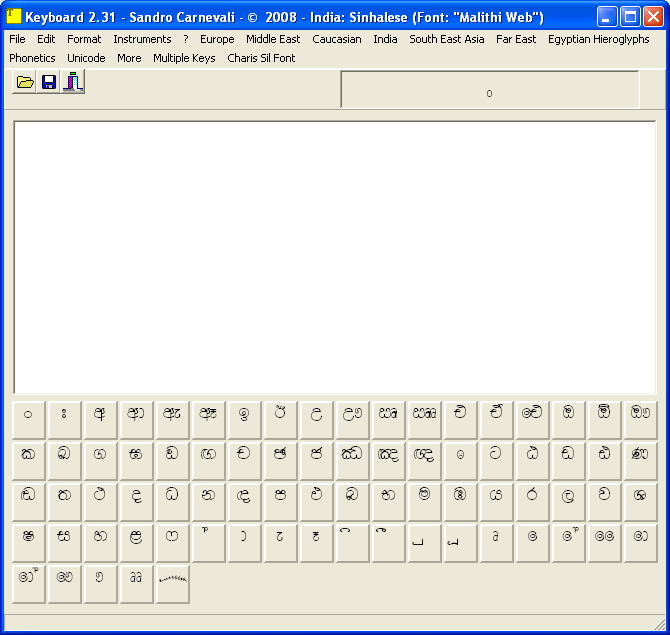Insert the consonant ණ (nna) key
Viewport: 670px width, 635px height.
pyautogui.click(x=640, y=461)
